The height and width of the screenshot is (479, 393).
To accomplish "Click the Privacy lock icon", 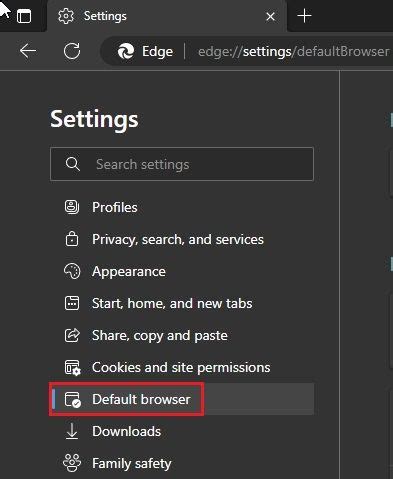I will click(72, 239).
